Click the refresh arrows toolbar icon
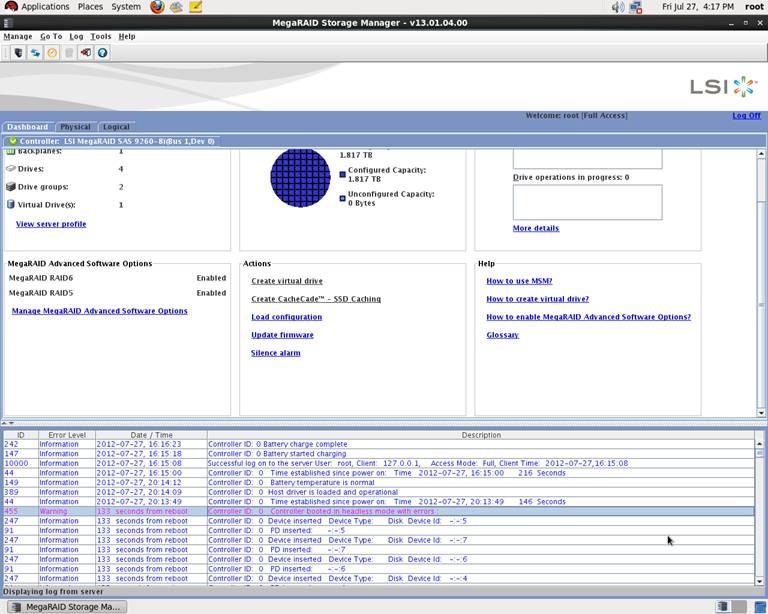768x614 pixels. pyautogui.click(x=35, y=52)
